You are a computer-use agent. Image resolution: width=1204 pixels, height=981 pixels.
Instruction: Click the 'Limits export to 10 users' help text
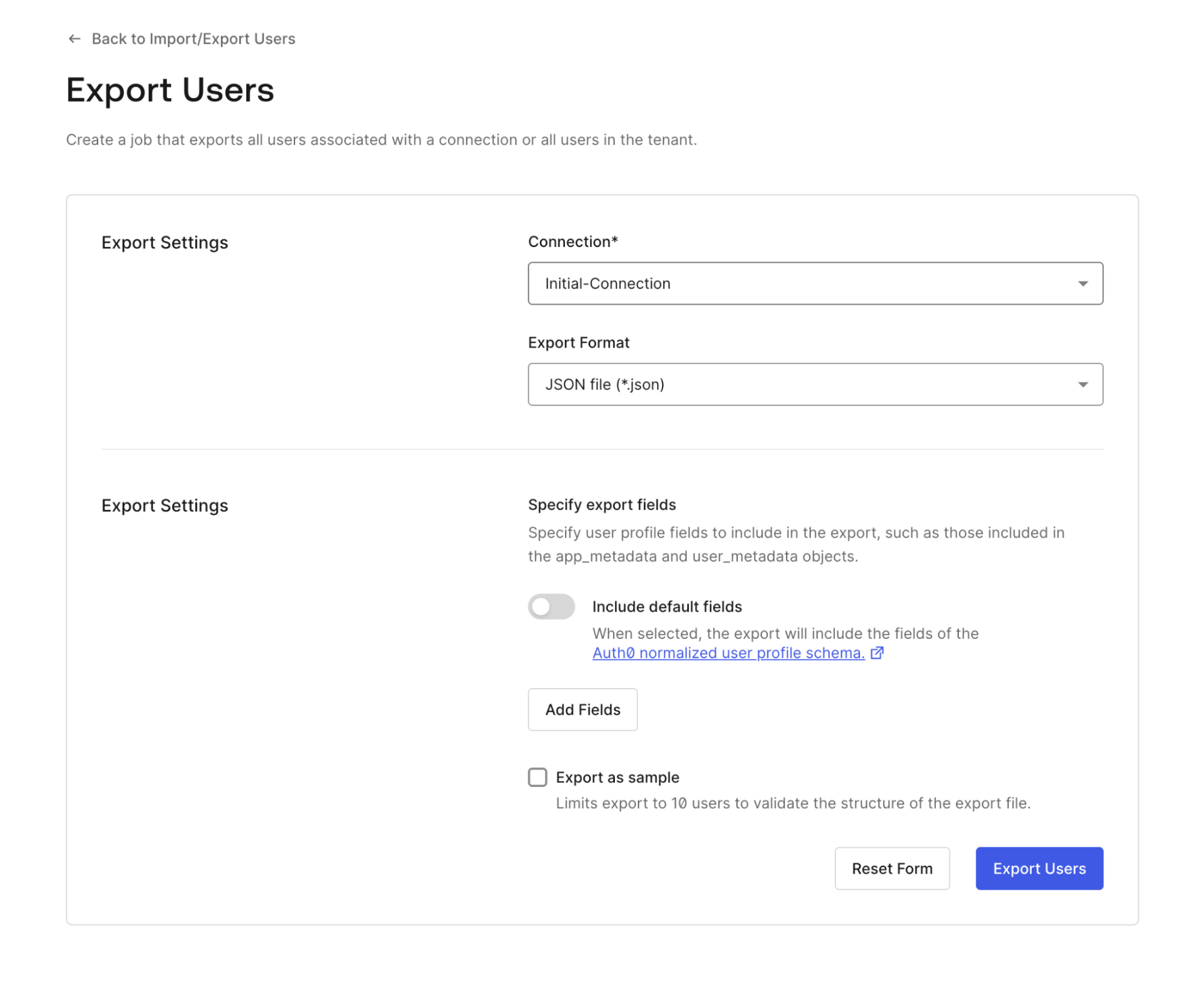[793, 803]
